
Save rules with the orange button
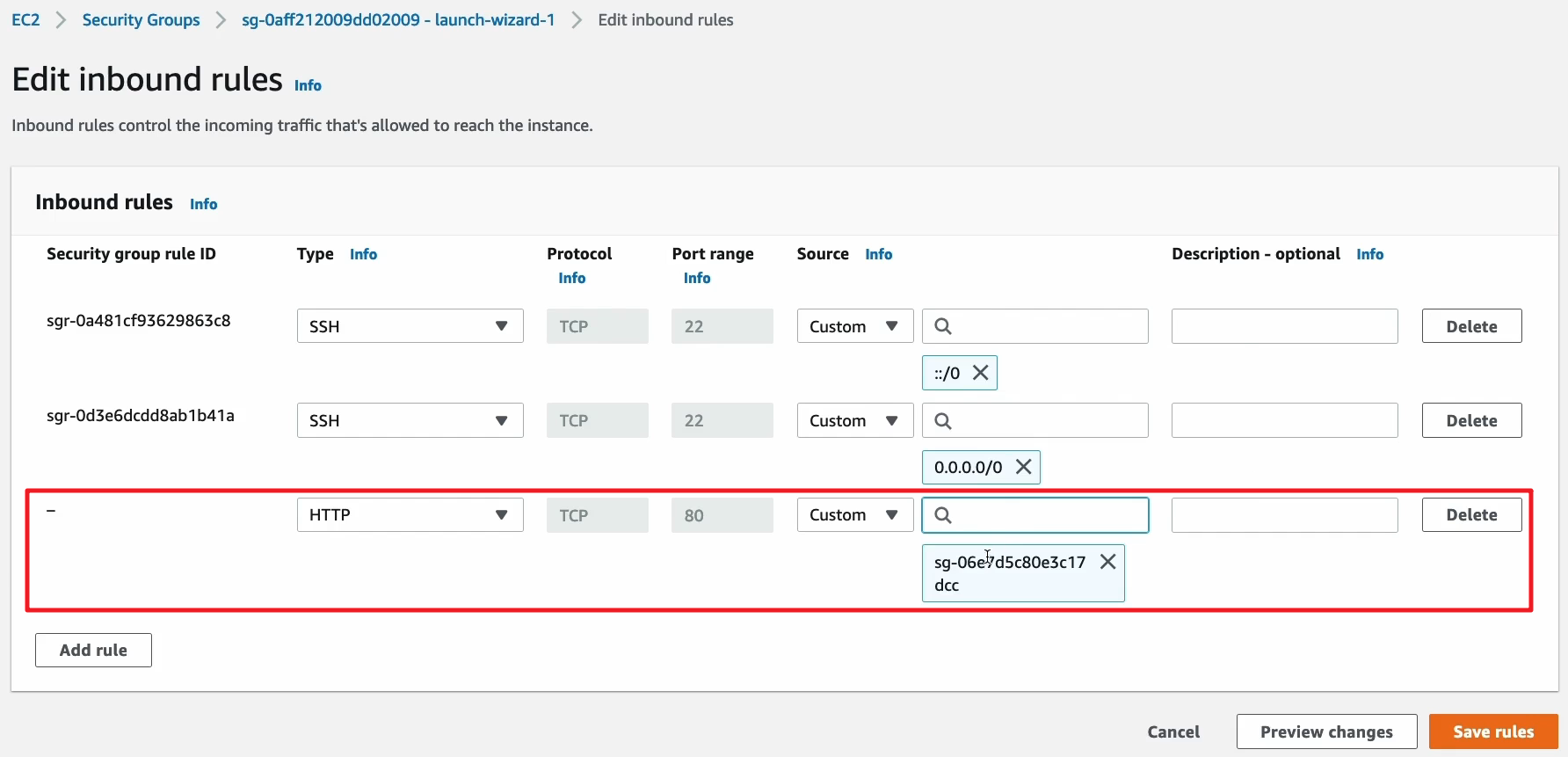[x=1492, y=732]
